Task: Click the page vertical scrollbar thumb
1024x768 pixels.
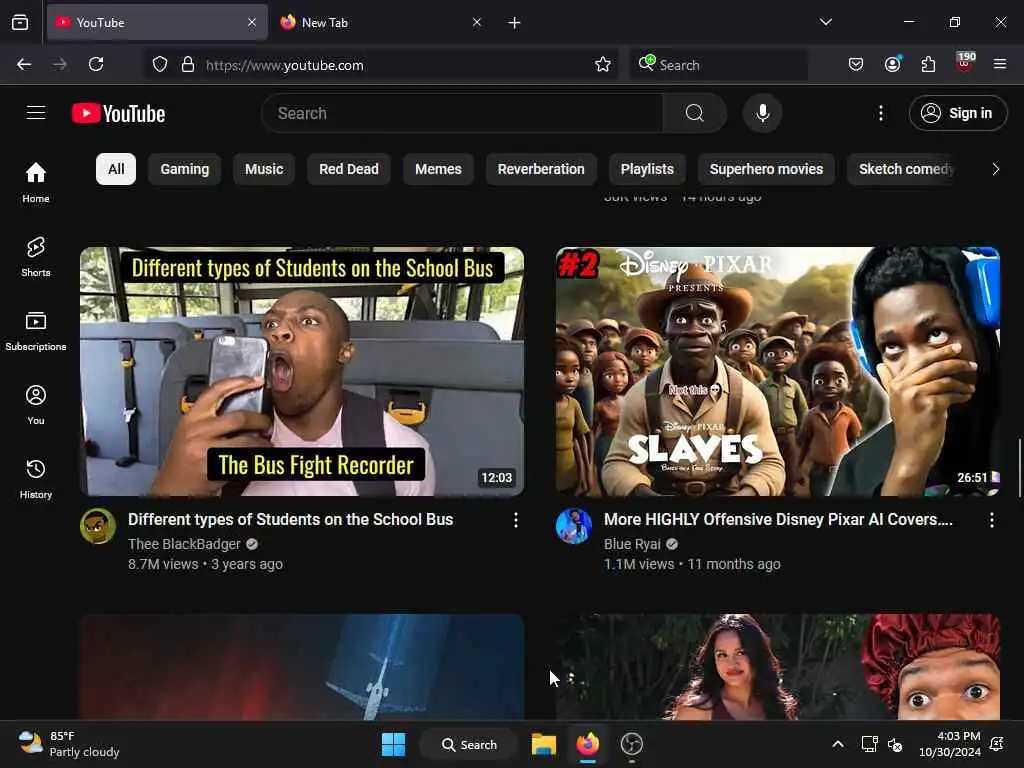Action: click(1019, 468)
